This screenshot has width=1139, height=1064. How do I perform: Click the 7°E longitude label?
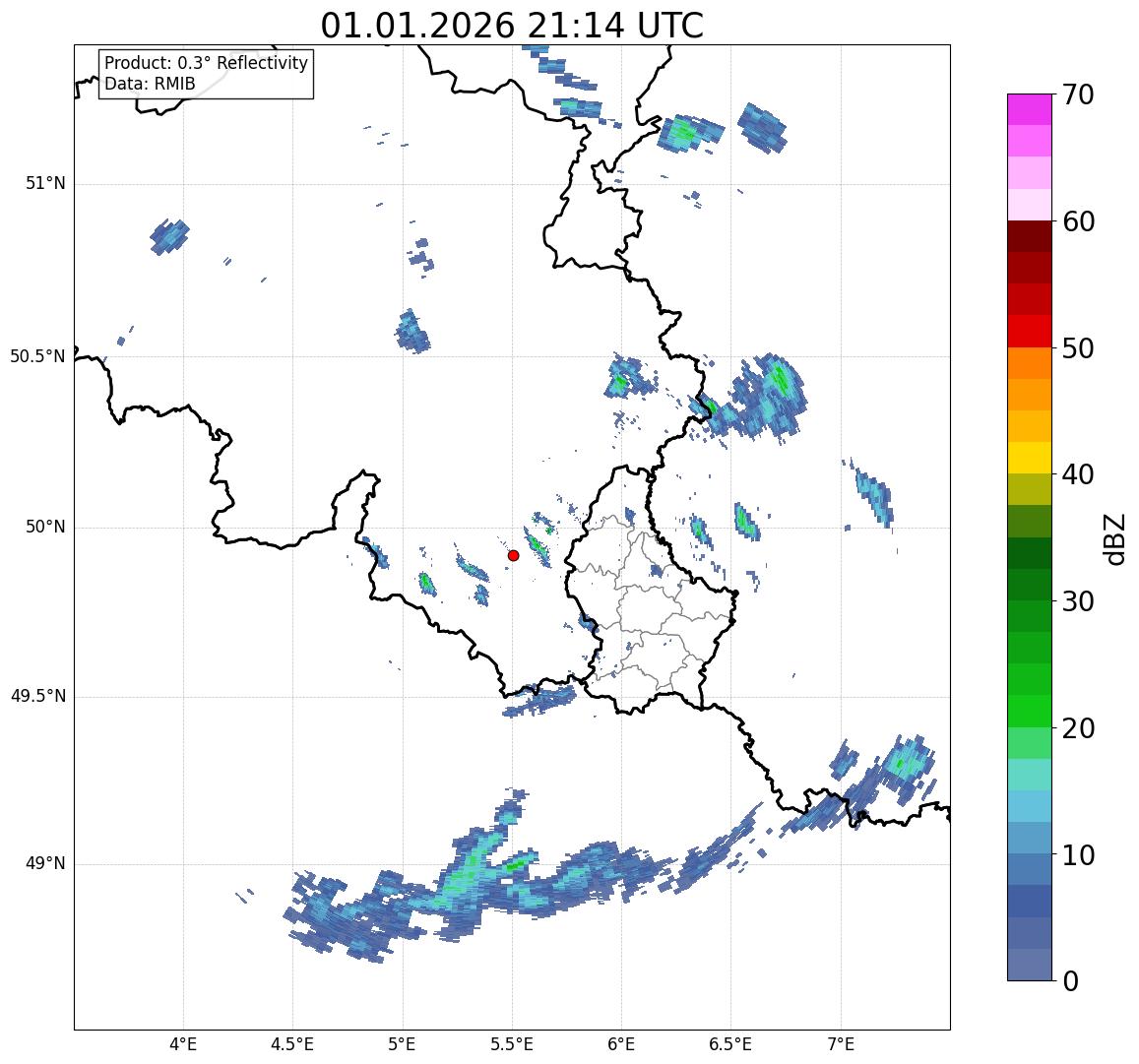[841, 1044]
